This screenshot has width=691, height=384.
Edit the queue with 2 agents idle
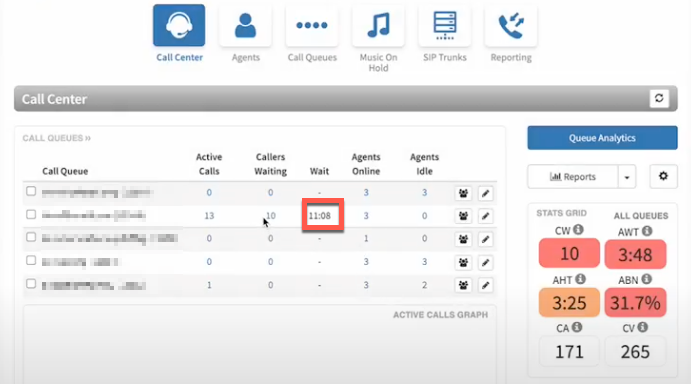pos(485,285)
